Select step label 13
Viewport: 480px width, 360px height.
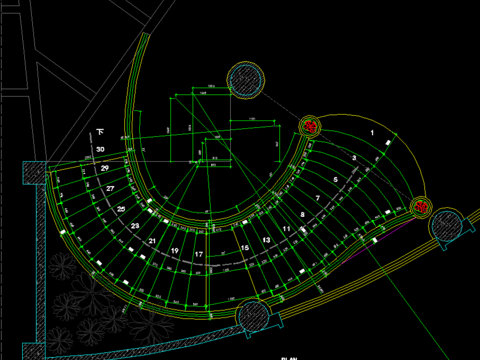coord(266,240)
